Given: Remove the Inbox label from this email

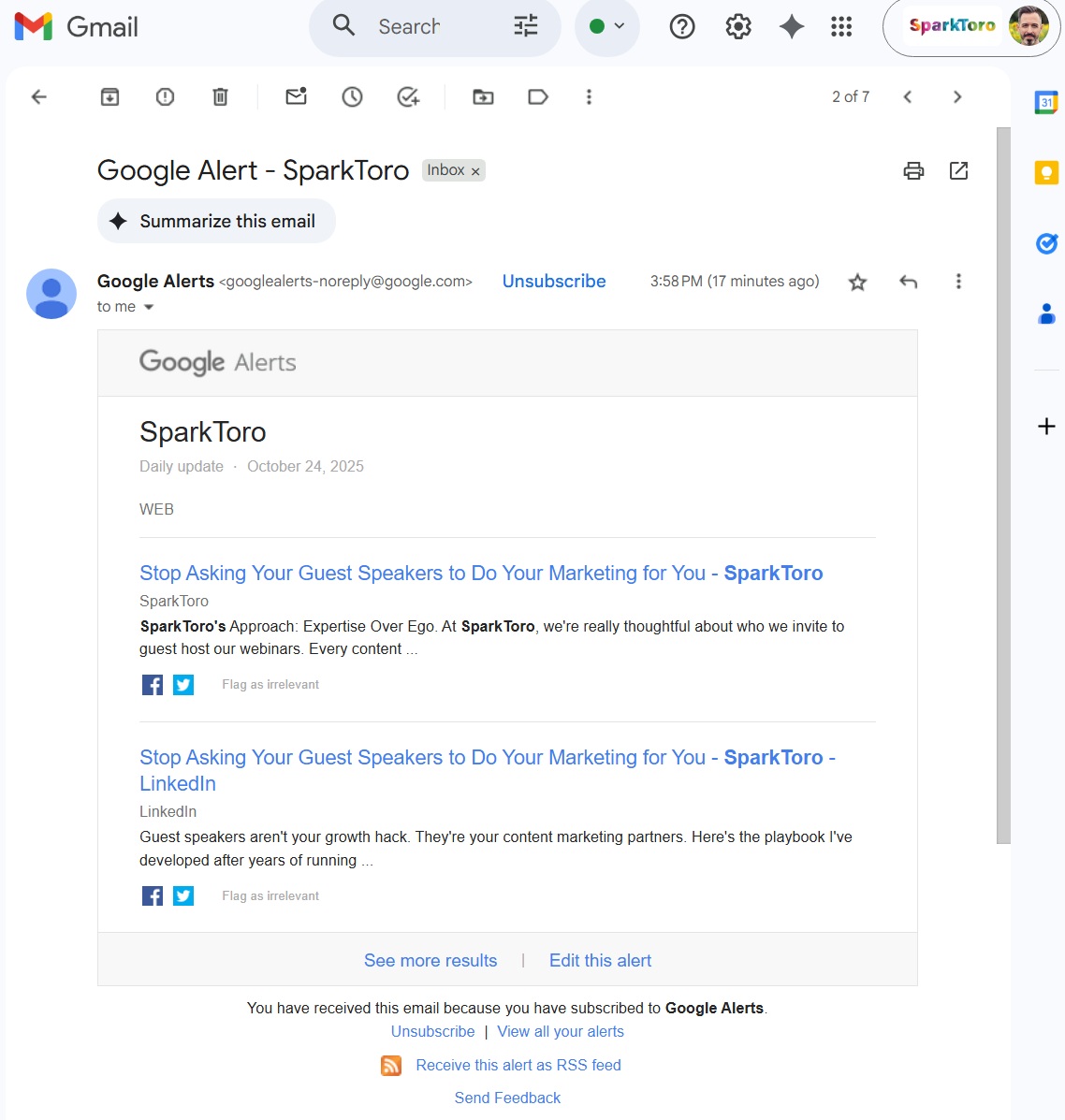Looking at the screenshot, I should [x=475, y=171].
